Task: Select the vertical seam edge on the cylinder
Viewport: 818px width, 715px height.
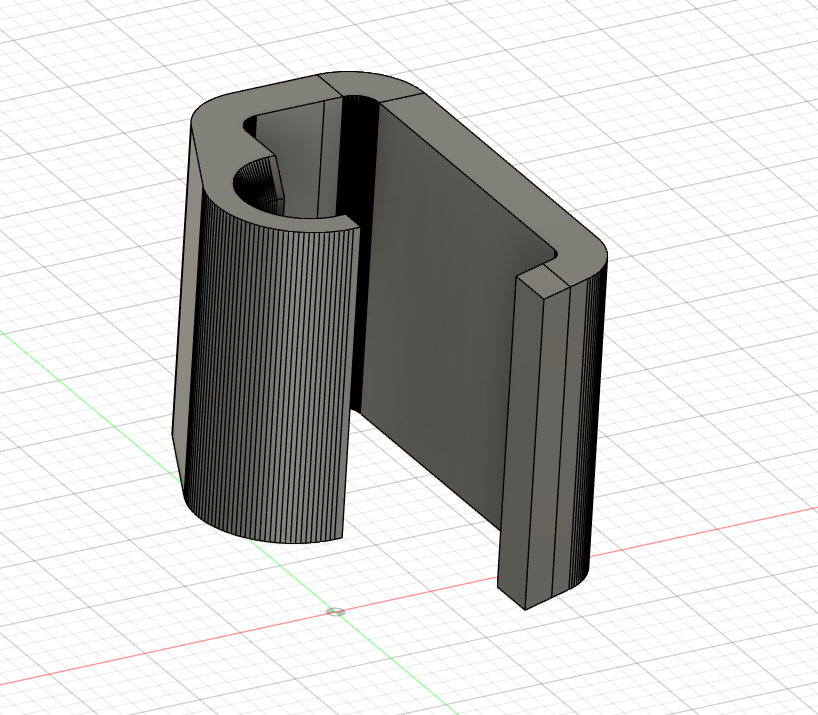Action: point(355,350)
